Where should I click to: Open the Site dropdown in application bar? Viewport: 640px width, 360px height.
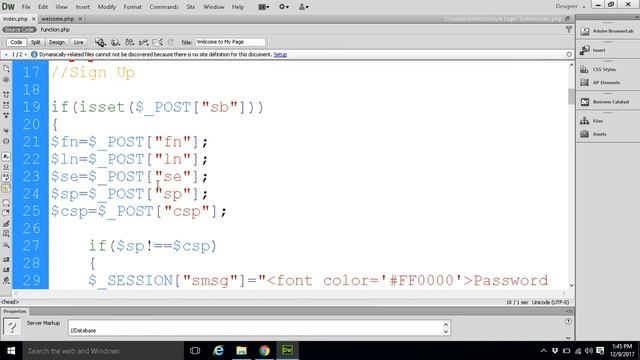pos(304,7)
